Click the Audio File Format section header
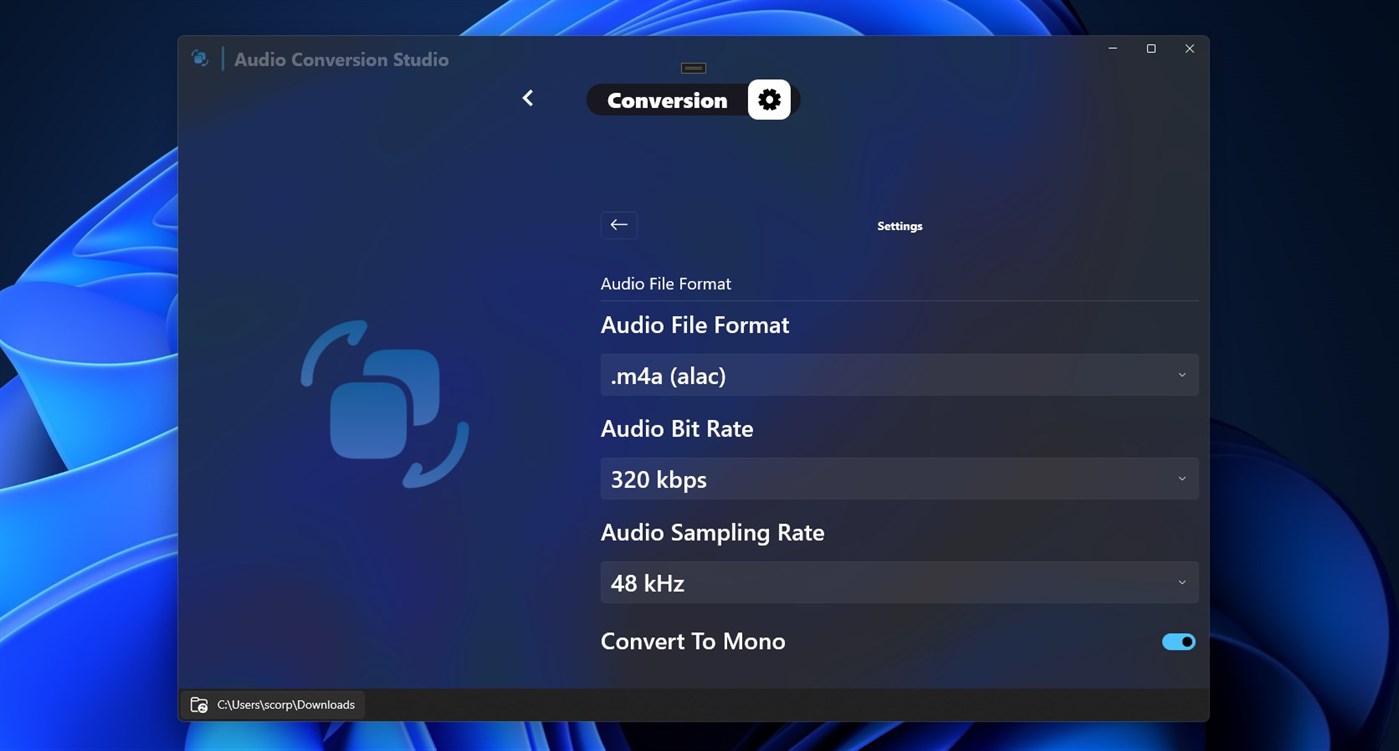The height and width of the screenshot is (751, 1399). (x=665, y=283)
